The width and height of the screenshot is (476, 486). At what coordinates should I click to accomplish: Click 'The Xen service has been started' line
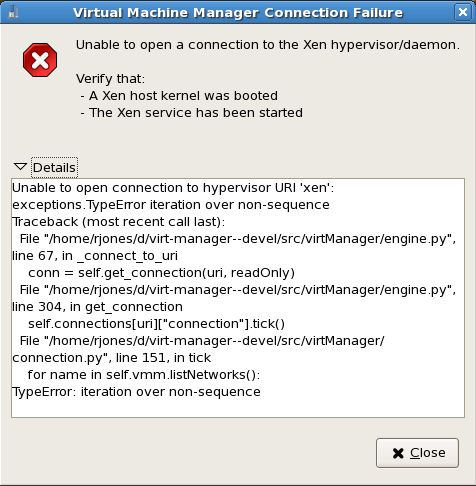[192, 113]
